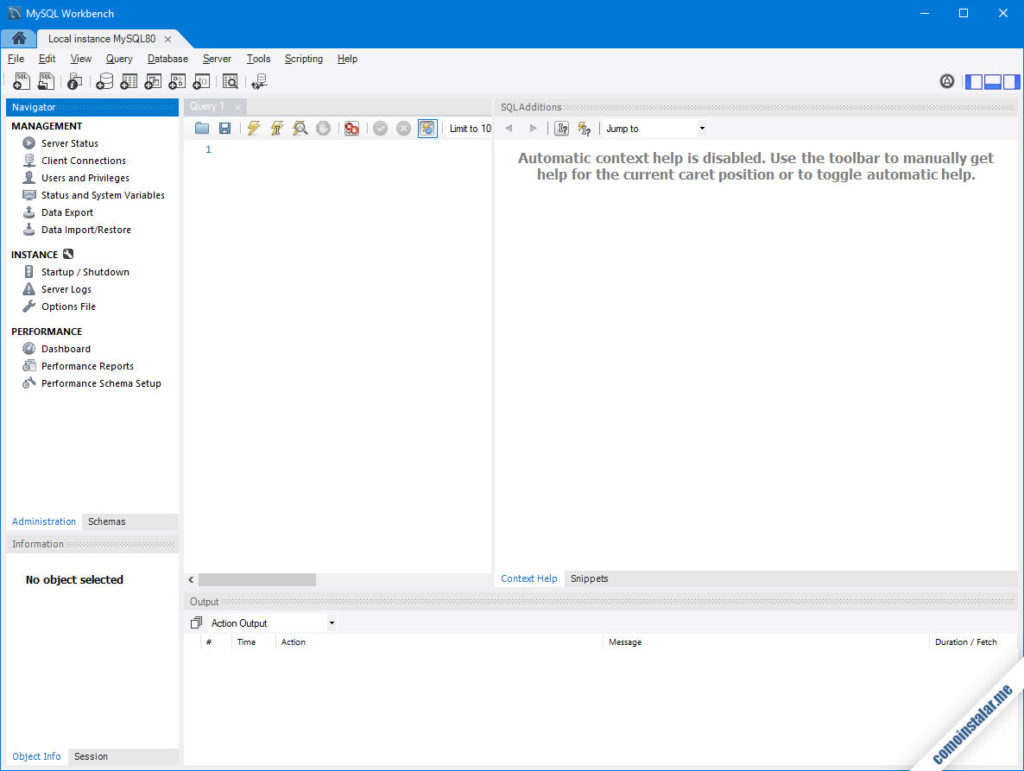Open the Limit to 10 rows dropdown
The image size is (1024, 771).
click(470, 128)
